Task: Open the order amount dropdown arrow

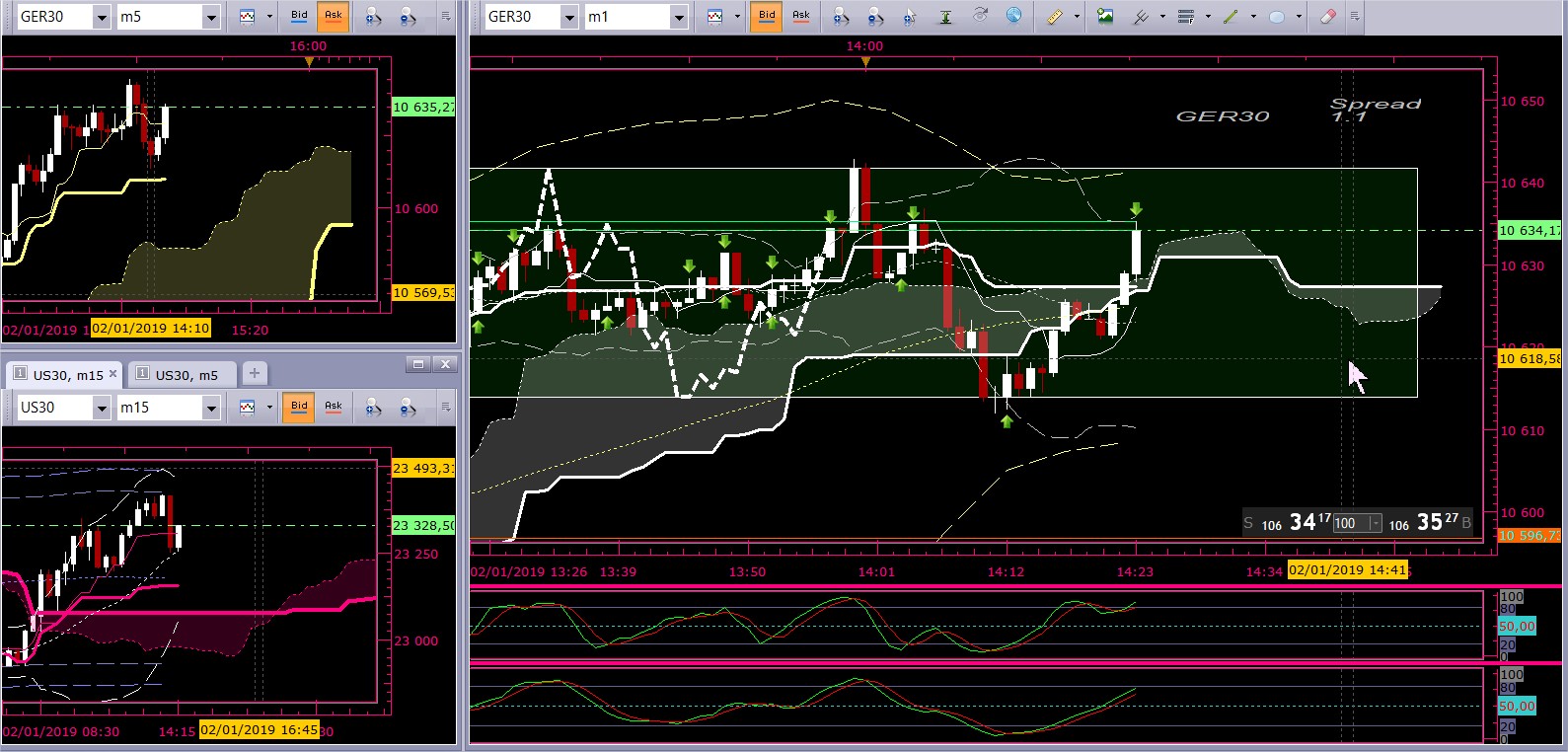Action: tap(1375, 524)
